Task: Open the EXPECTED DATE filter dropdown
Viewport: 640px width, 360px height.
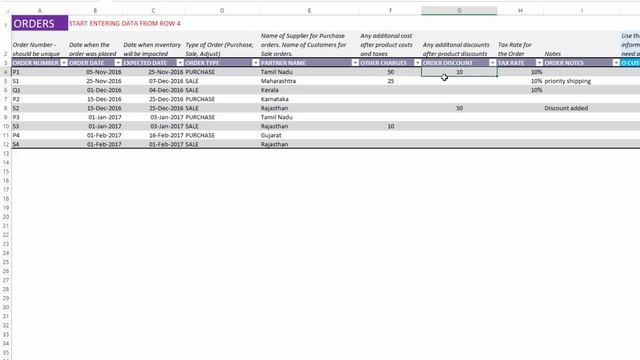Action: (x=180, y=63)
